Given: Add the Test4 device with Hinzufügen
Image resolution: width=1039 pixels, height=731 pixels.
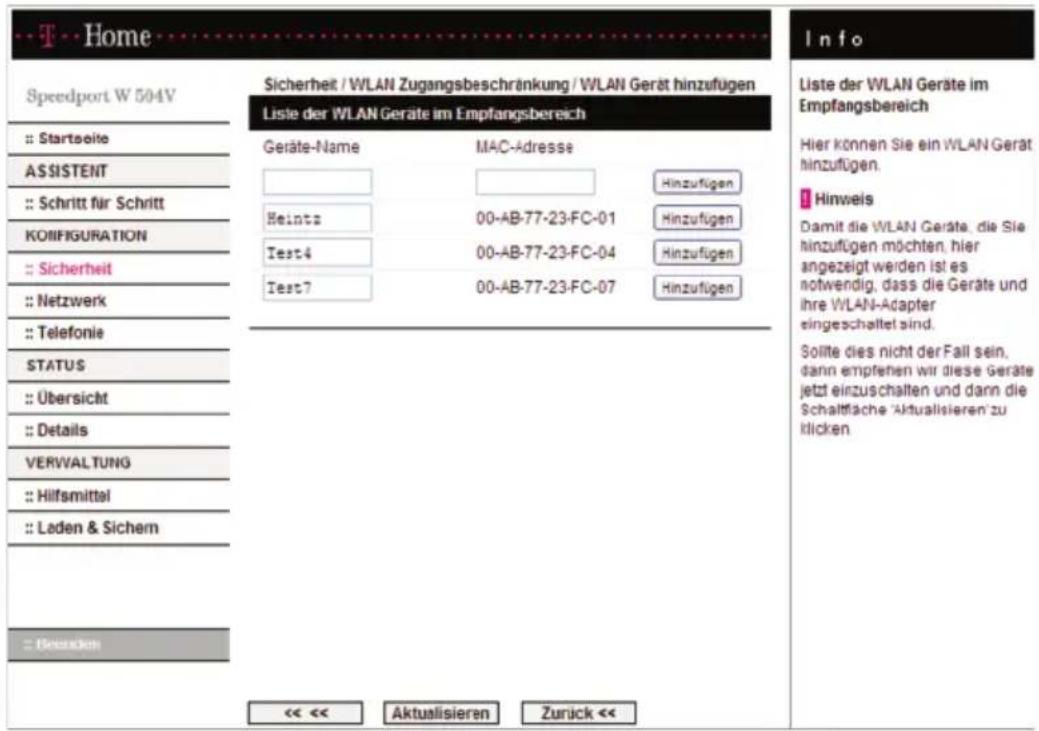Looking at the screenshot, I should (x=697, y=253).
